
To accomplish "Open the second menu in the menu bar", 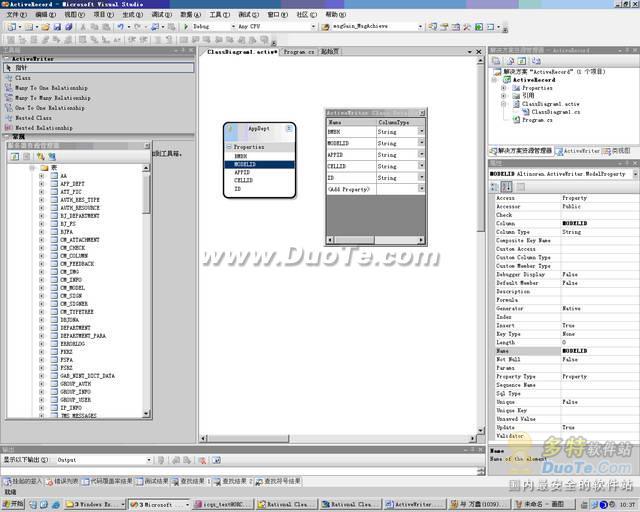I will 45,15.
